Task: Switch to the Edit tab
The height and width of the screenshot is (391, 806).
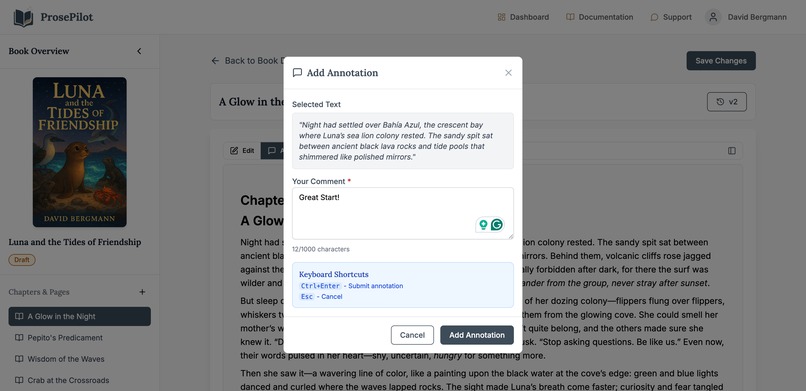Action: 242,151
